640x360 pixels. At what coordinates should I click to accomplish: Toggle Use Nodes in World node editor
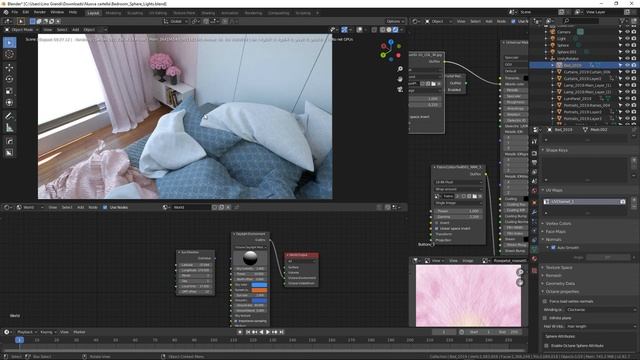tap(105, 207)
